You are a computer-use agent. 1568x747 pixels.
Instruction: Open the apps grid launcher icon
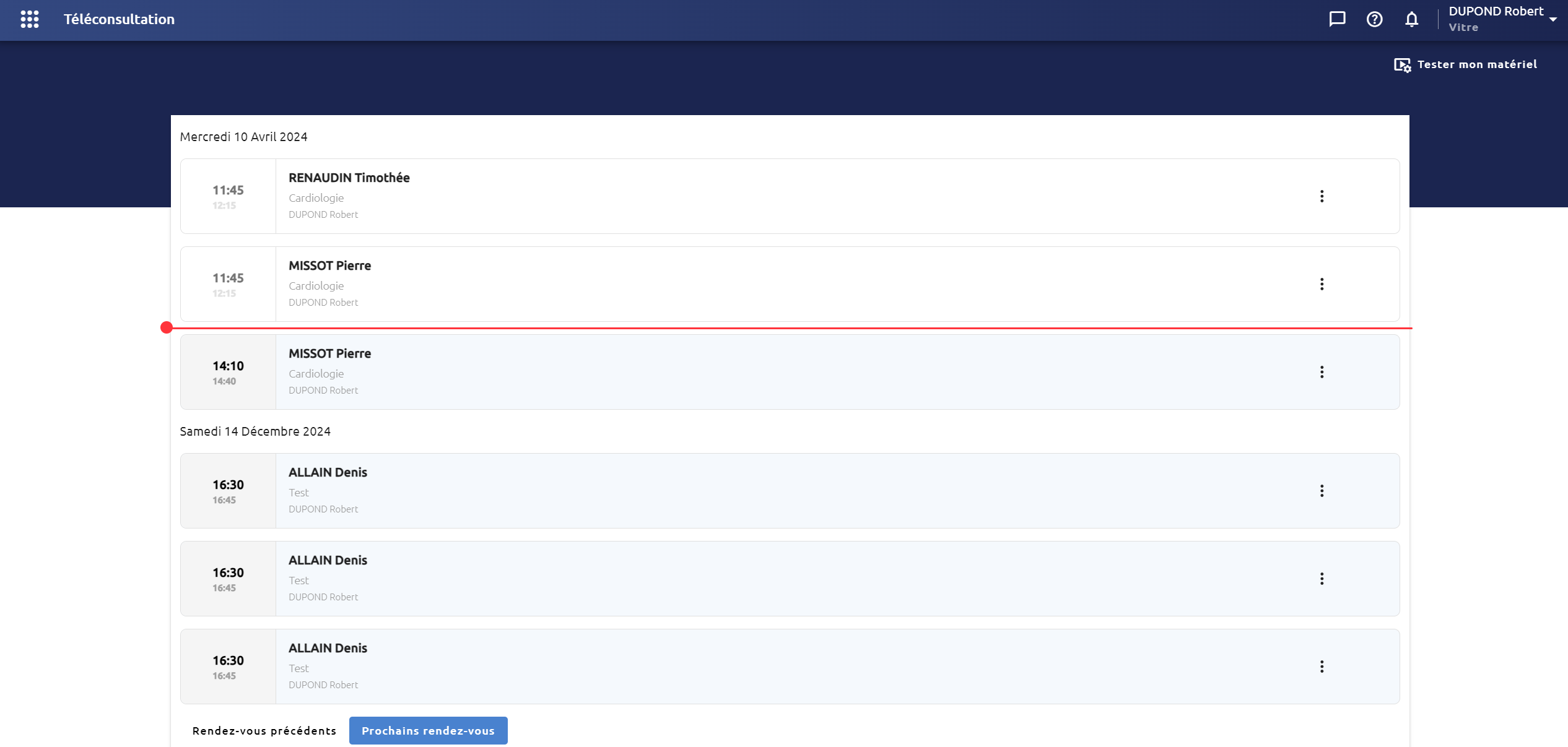pos(29,19)
